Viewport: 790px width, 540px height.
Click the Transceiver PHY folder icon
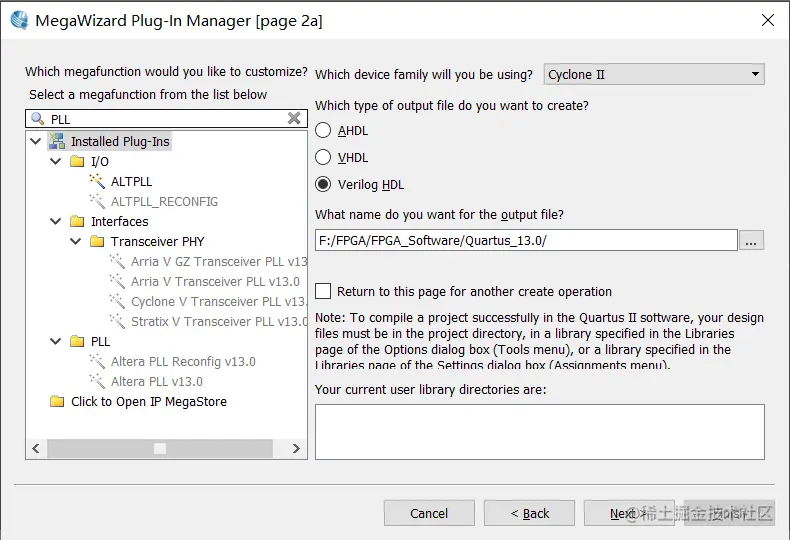[x=97, y=241]
